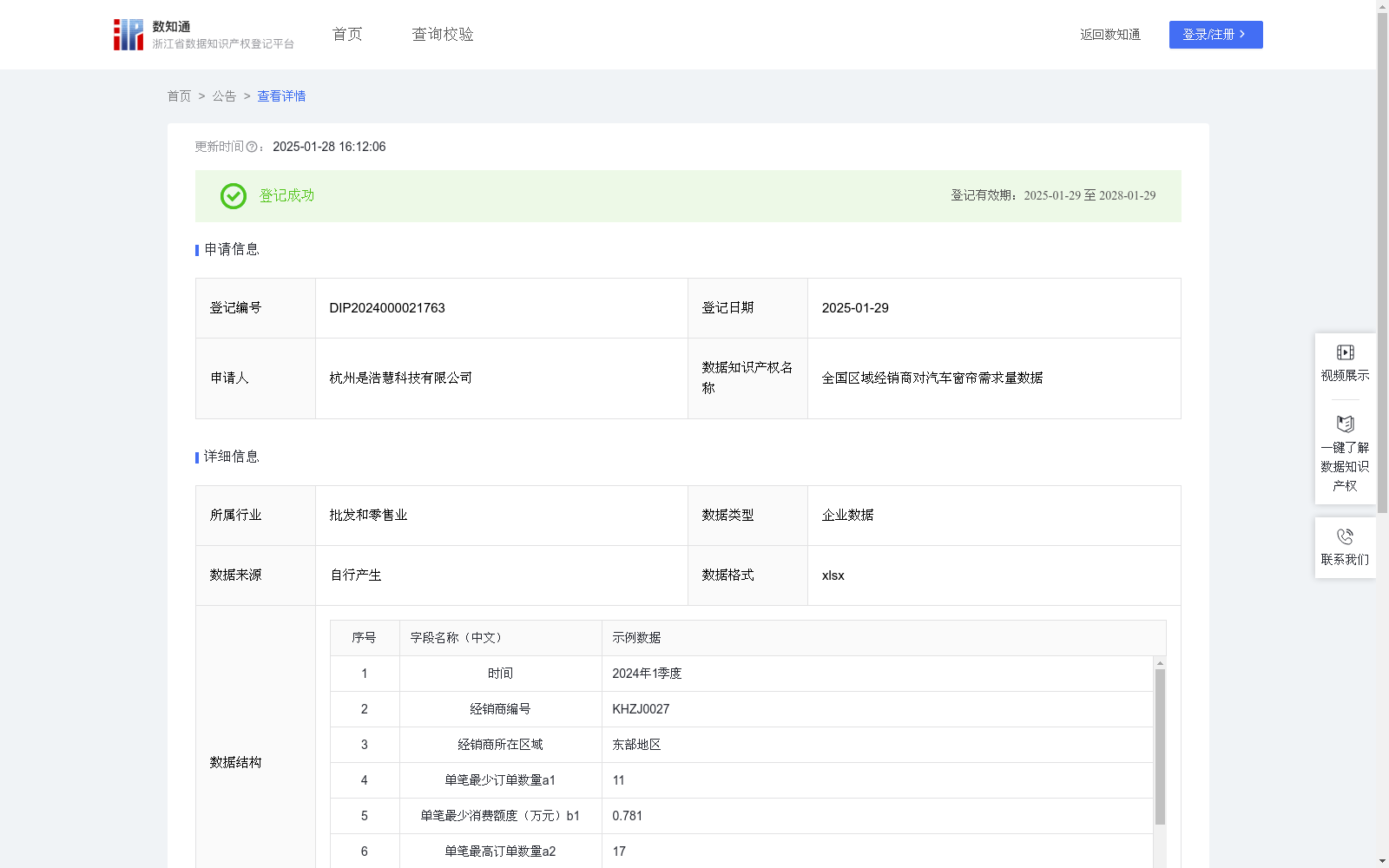Screen dimensions: 1389x868
Task: Click the 批发和零售业 industry value
Action: tap(368, 516)
